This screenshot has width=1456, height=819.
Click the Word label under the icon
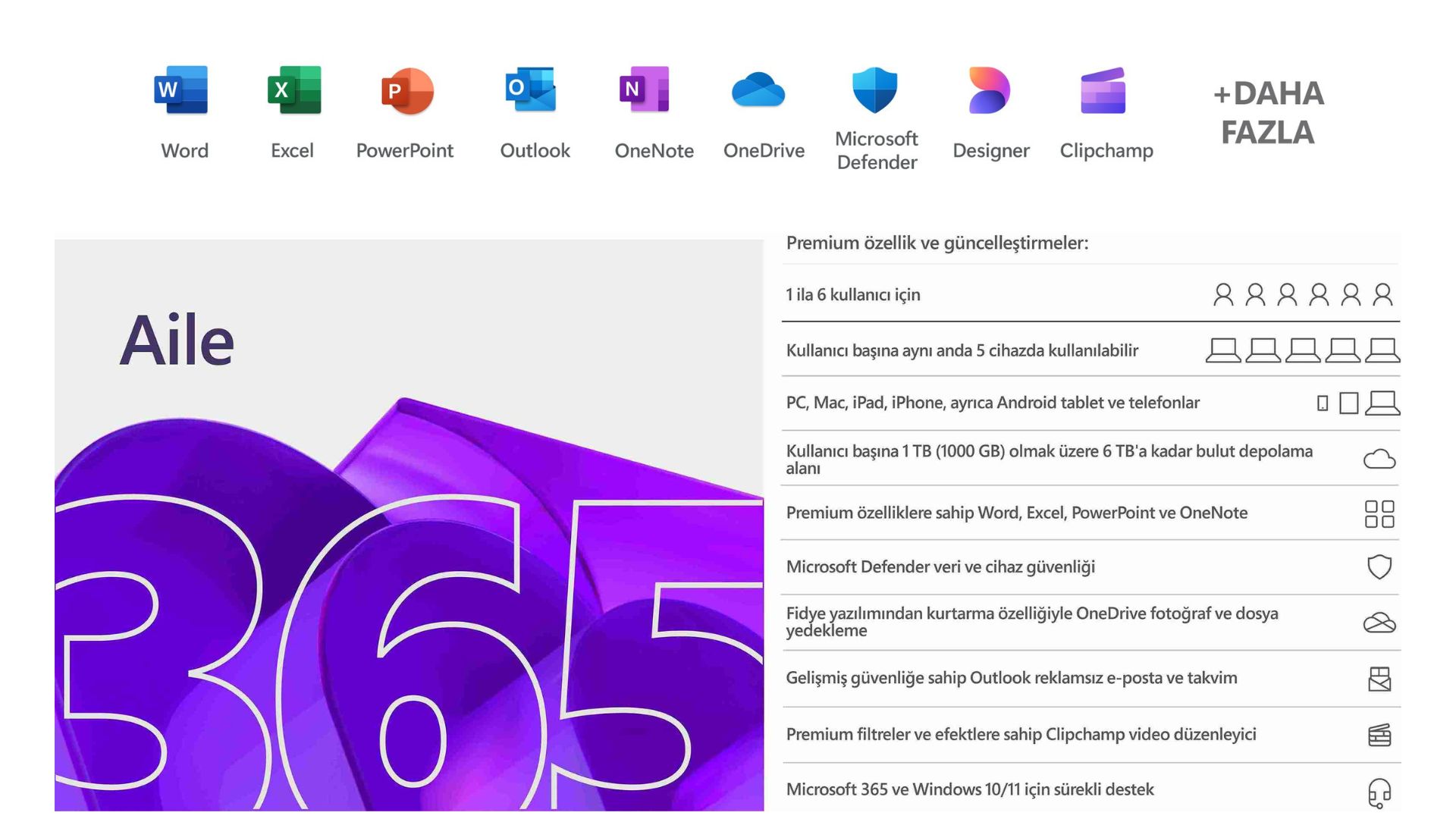coord(184,151)
